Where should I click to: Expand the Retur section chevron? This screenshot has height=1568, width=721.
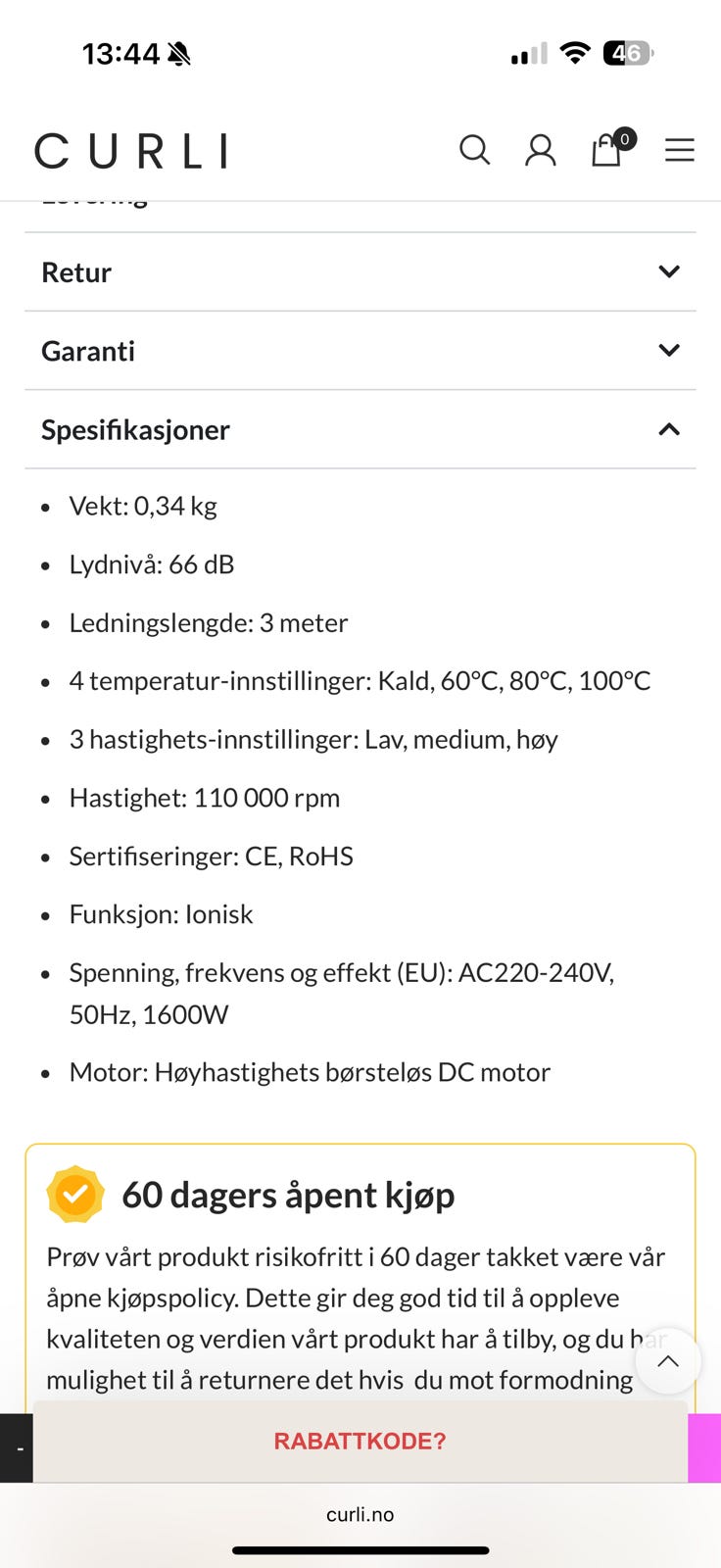click(669, 271)
